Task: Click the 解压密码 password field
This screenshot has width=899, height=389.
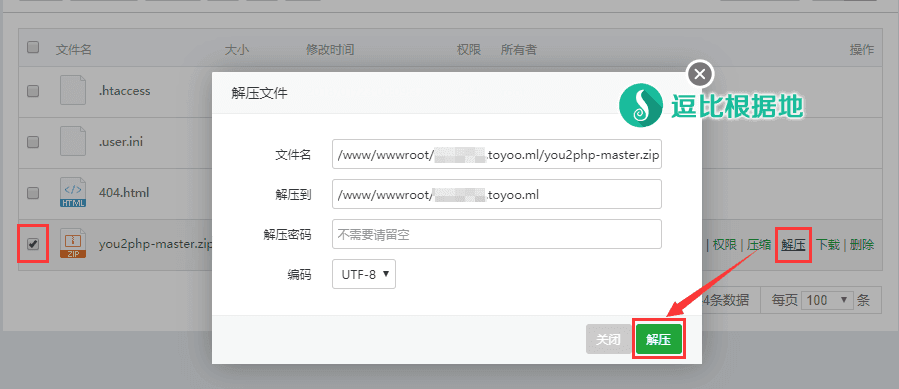Action: click(497, 234)
